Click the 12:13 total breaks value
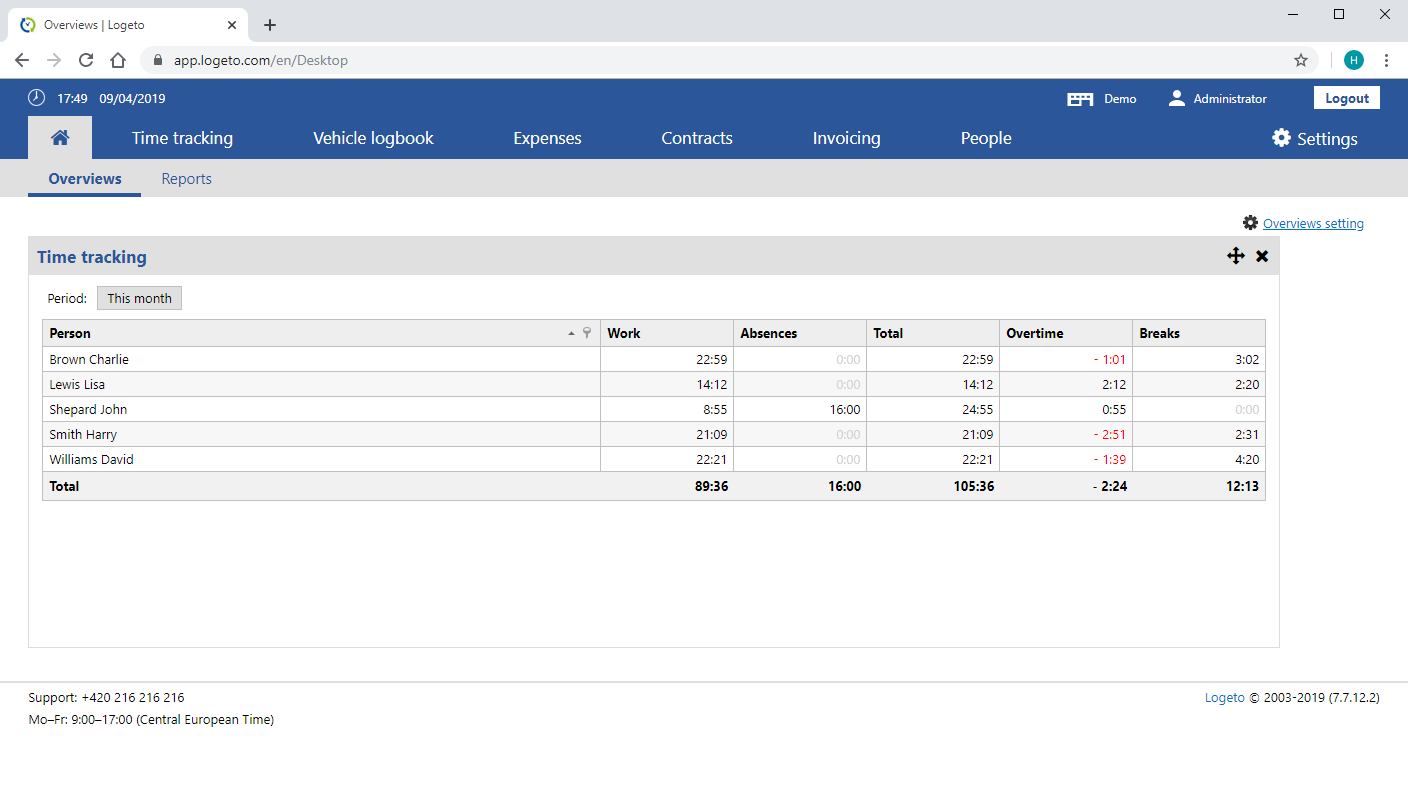Screen dimensions: 1408x797 pyautogui.click(x=1243, y=486)
